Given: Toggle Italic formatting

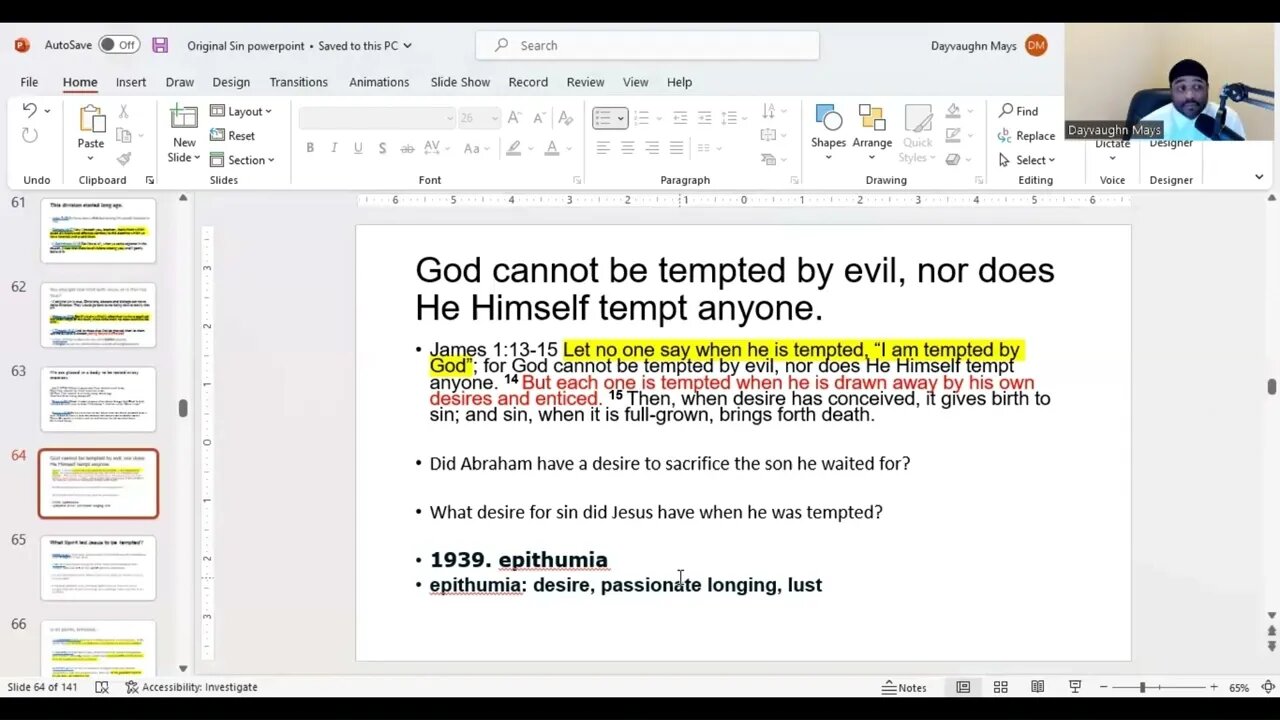Looking at the screenshot, I should 334,148.
